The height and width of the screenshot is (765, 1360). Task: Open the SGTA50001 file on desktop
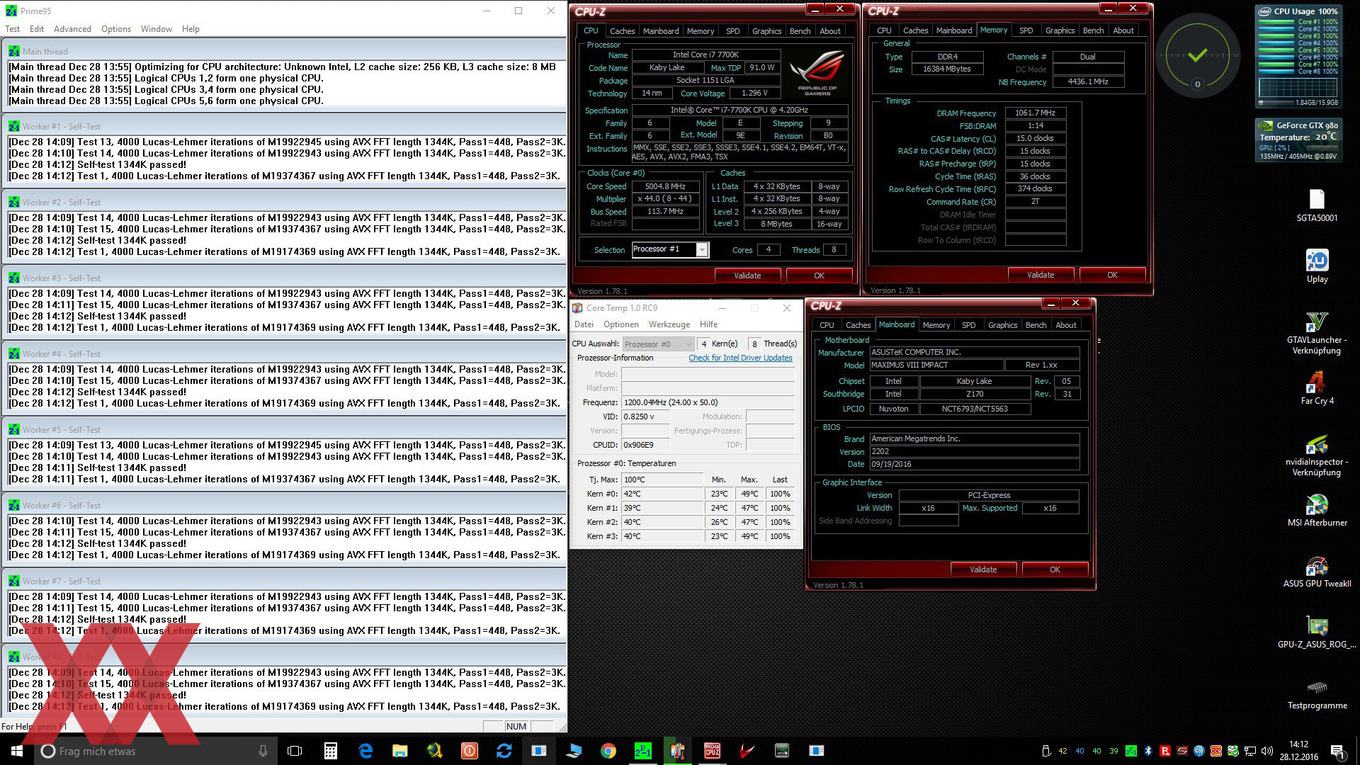(x=1317, y=204)
